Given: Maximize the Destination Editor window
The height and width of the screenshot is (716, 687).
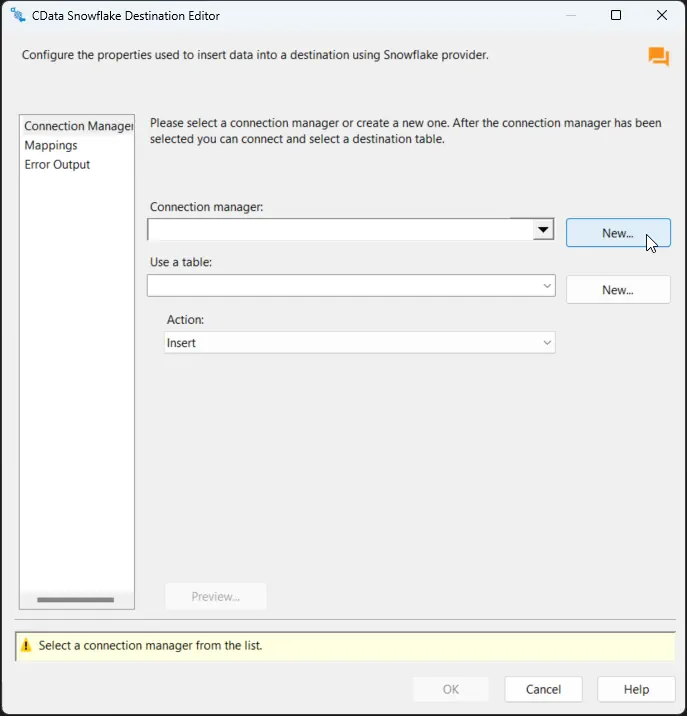Looking at the screenshot, I should pos(616,15).
